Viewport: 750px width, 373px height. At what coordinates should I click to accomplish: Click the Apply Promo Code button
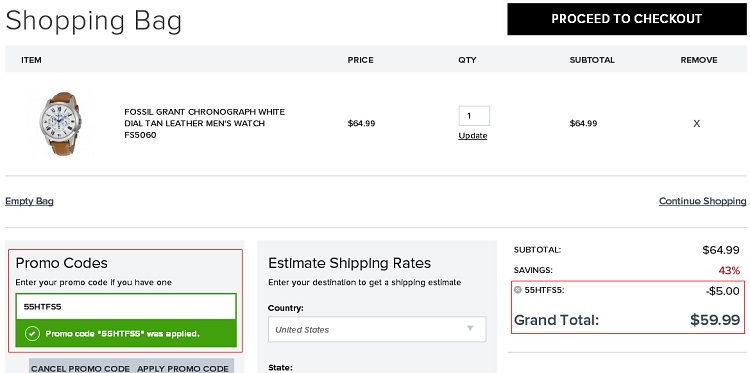(183, 368)
